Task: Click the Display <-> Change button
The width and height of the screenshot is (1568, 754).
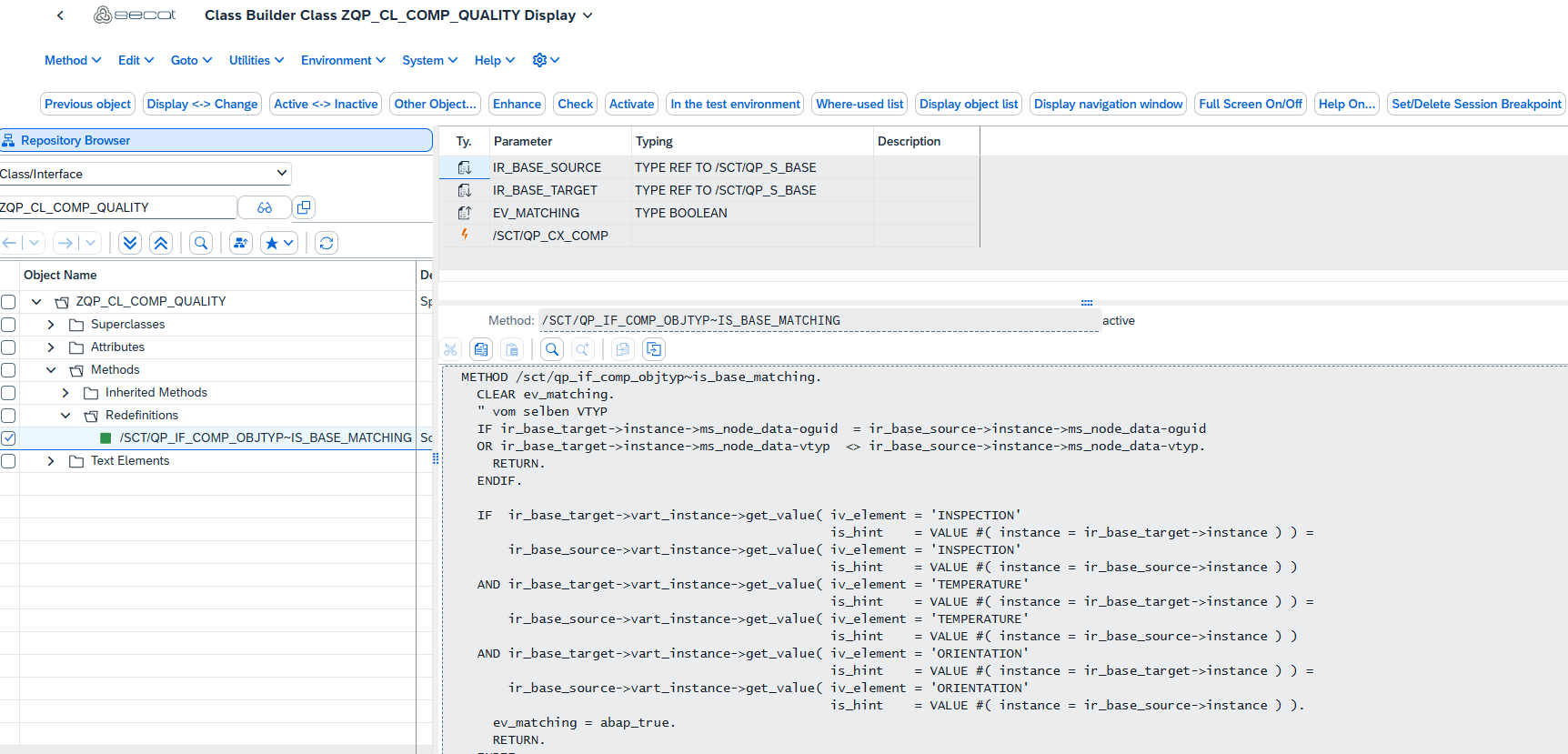Action: [x=202, y=104]
